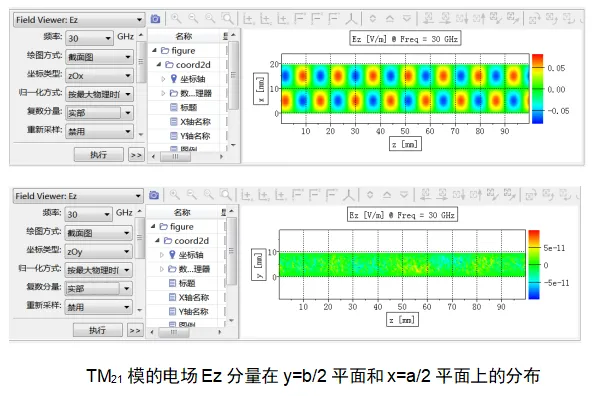Click the up-down double arrow icon in the zOx toolbar

pyautogui.click(x=373, y=18)
